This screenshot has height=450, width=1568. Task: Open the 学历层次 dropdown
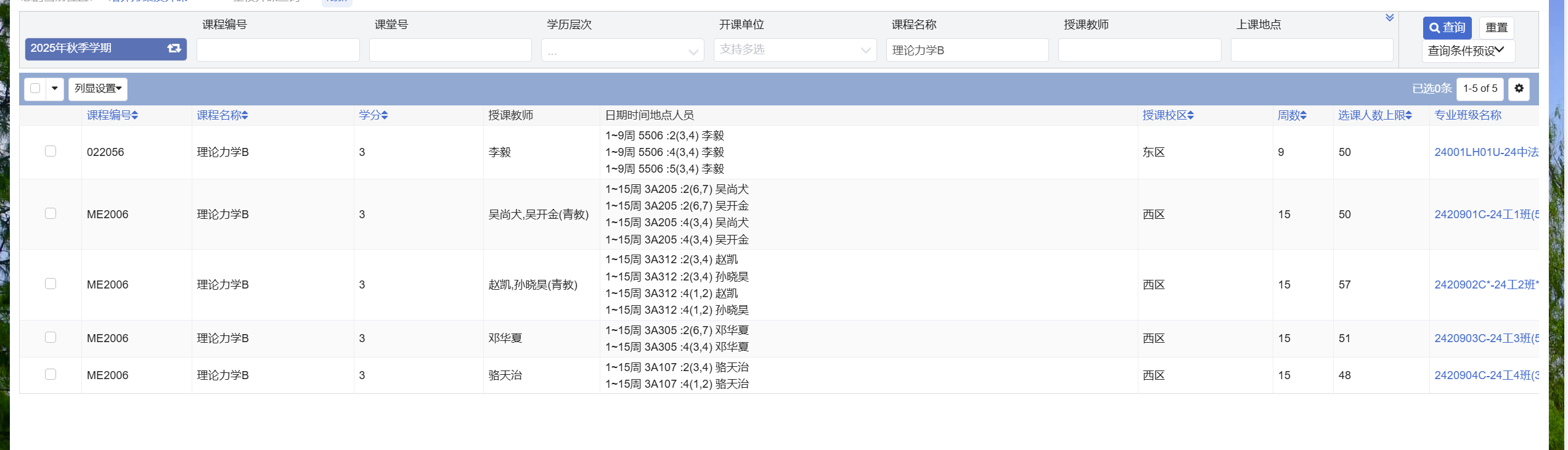pyautogui.click(x=623, y=51)
